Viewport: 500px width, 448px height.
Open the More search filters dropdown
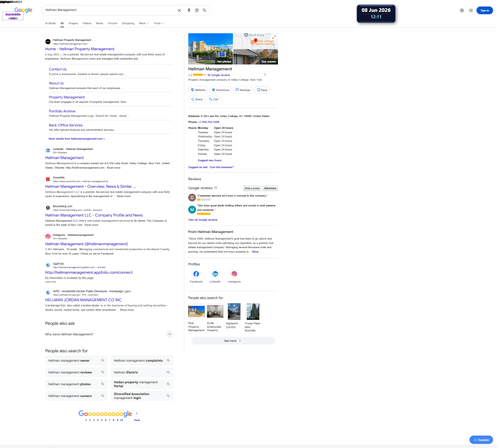[143, 23]
